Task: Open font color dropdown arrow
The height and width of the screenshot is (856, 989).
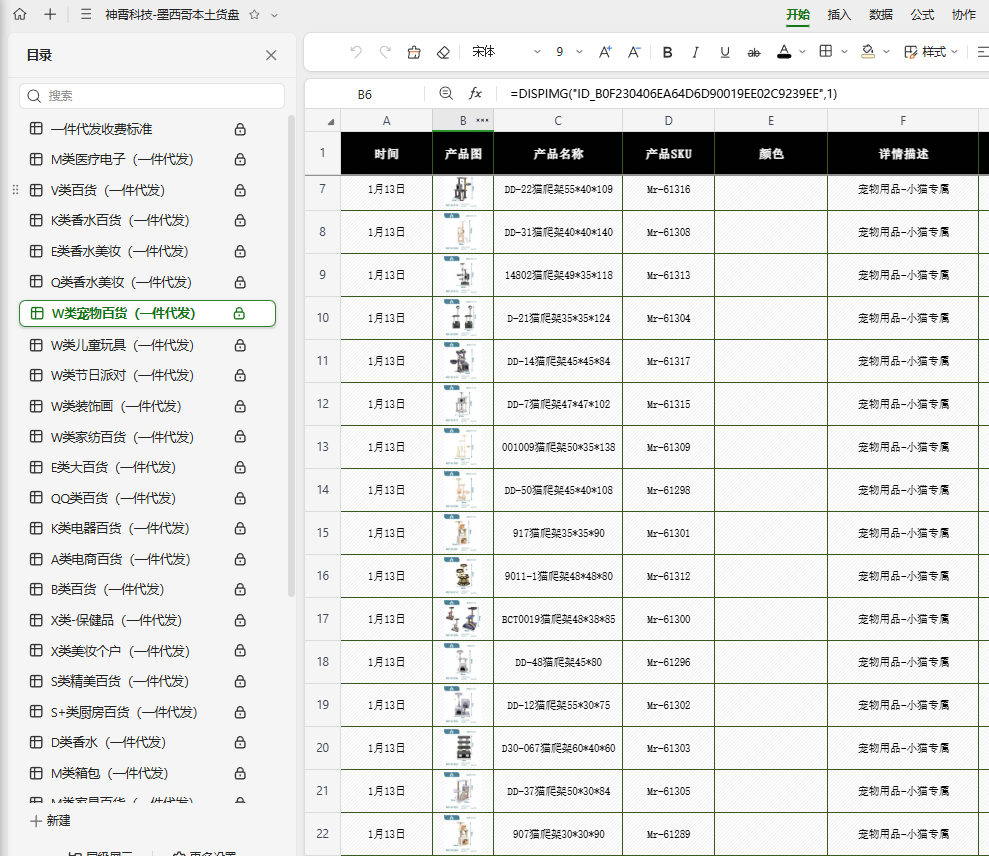Action: tap(802, 52)
